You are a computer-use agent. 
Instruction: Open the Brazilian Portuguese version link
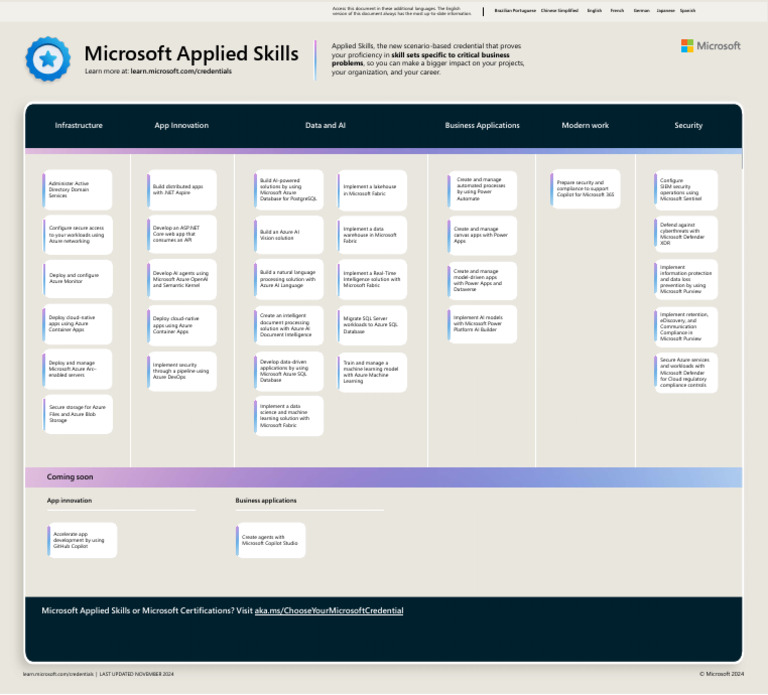point(514,10)
